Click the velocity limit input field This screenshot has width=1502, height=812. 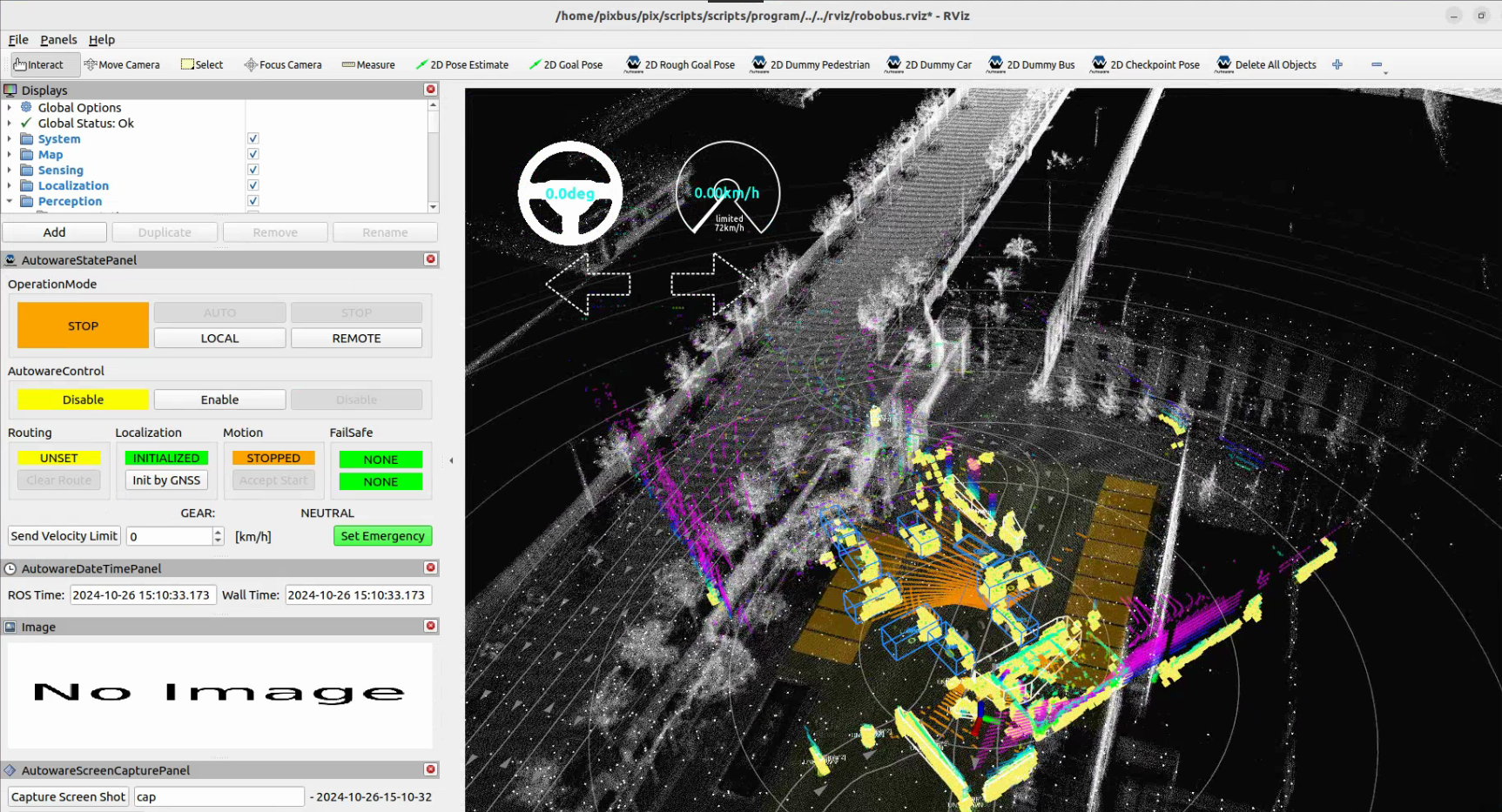169,536
